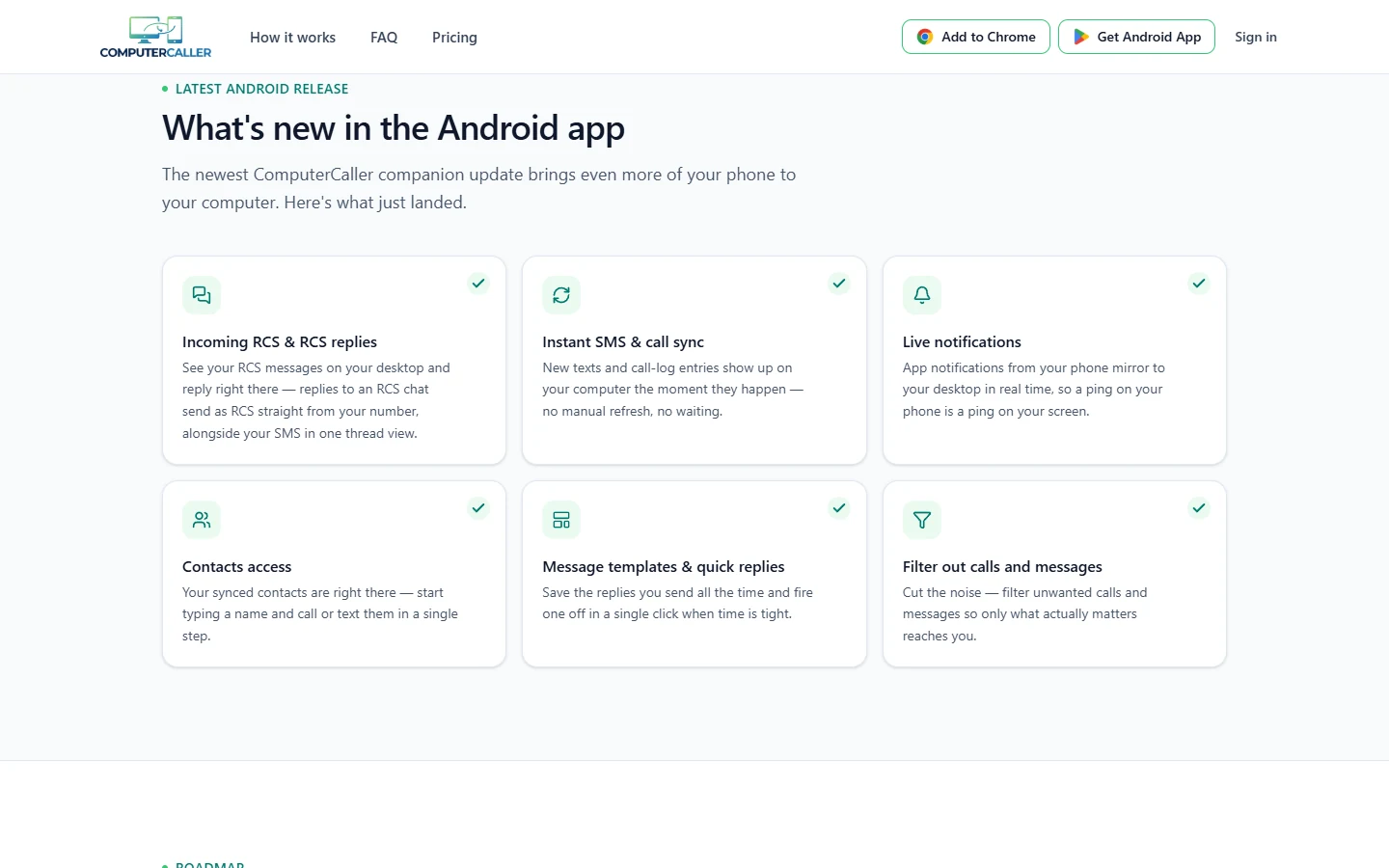The width and height of the screenshot is (1389, 868).
Task: Click the checkmark on Message templates card
Action: click(x=839, y=508)
